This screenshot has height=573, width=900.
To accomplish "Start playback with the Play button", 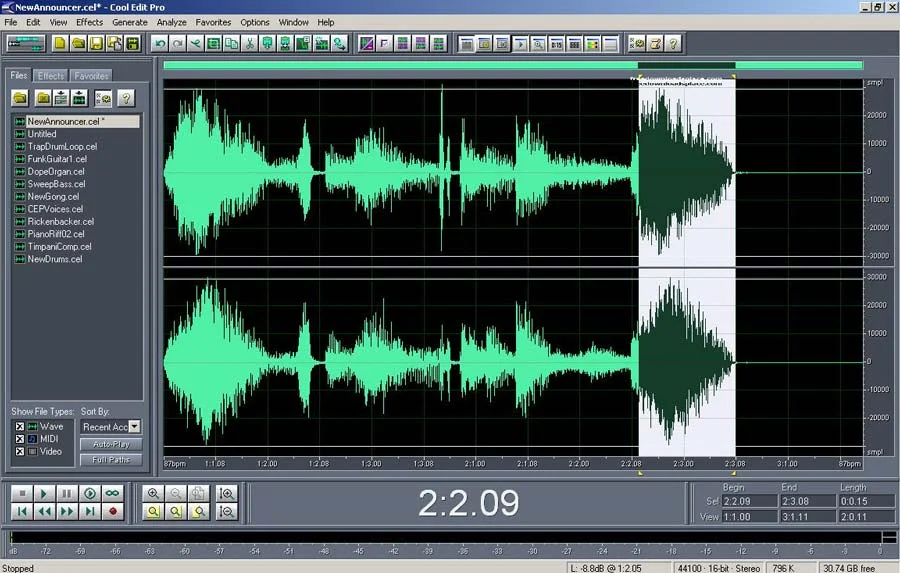I will point(44,493).
